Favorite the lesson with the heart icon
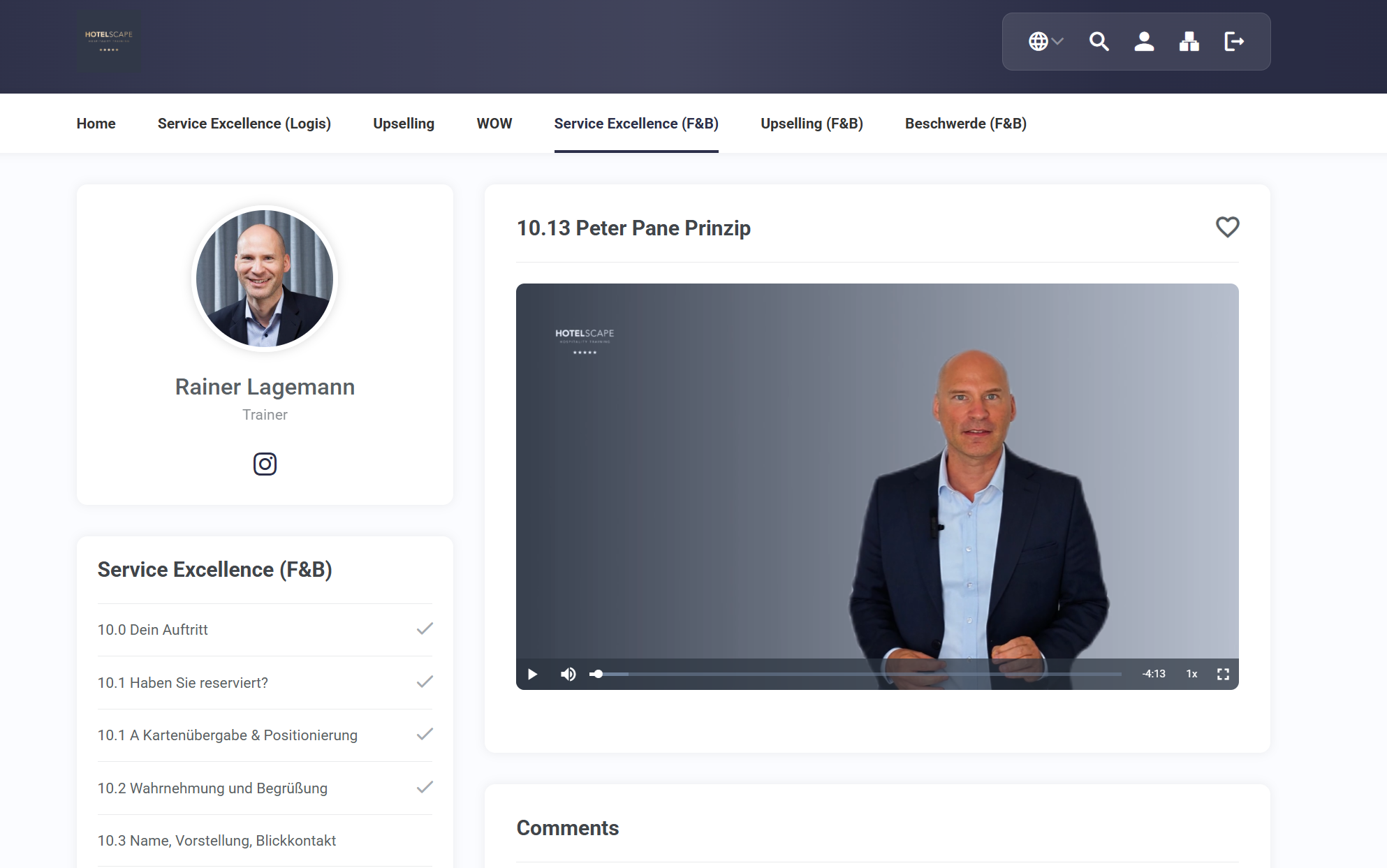 pyautogui.click(x=1227, y=227)
